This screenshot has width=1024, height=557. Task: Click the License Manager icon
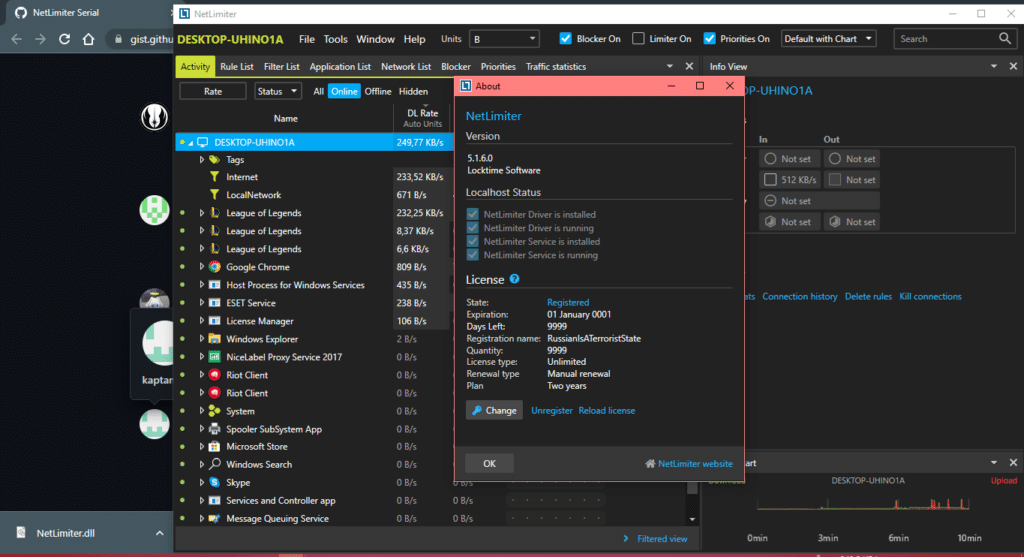click(214, 321)
